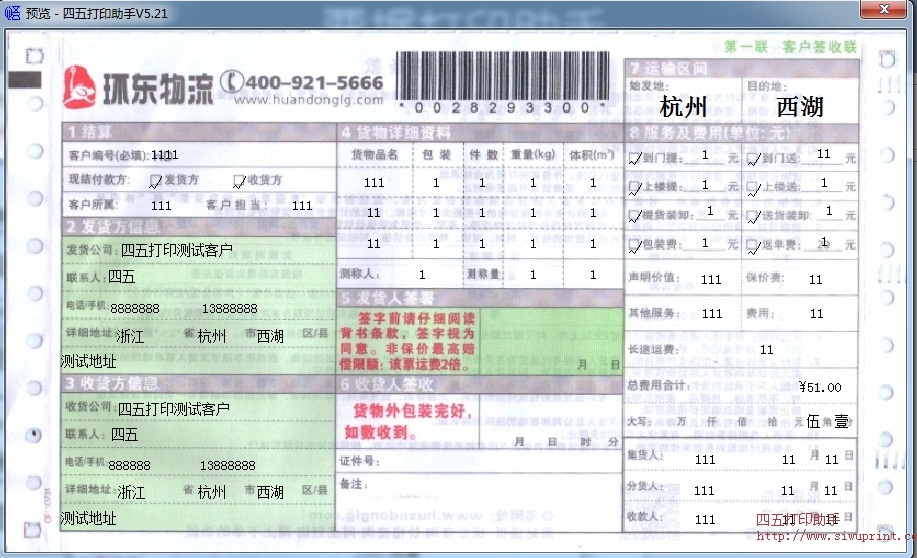Click the receiver contact name 四五
This screenshot has height=558, width=917.
pos(124,434)
